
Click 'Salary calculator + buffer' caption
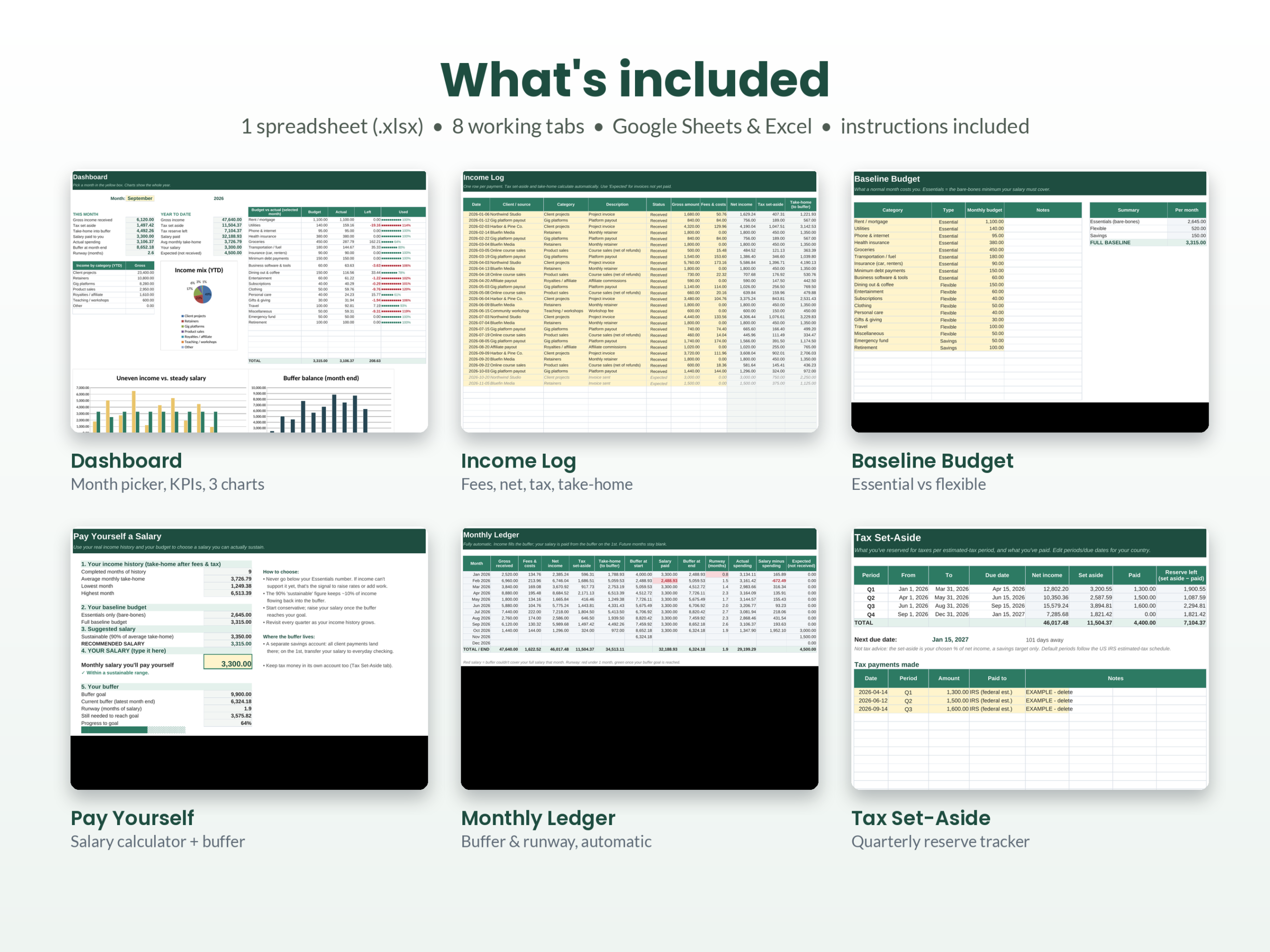pos(158,842)
